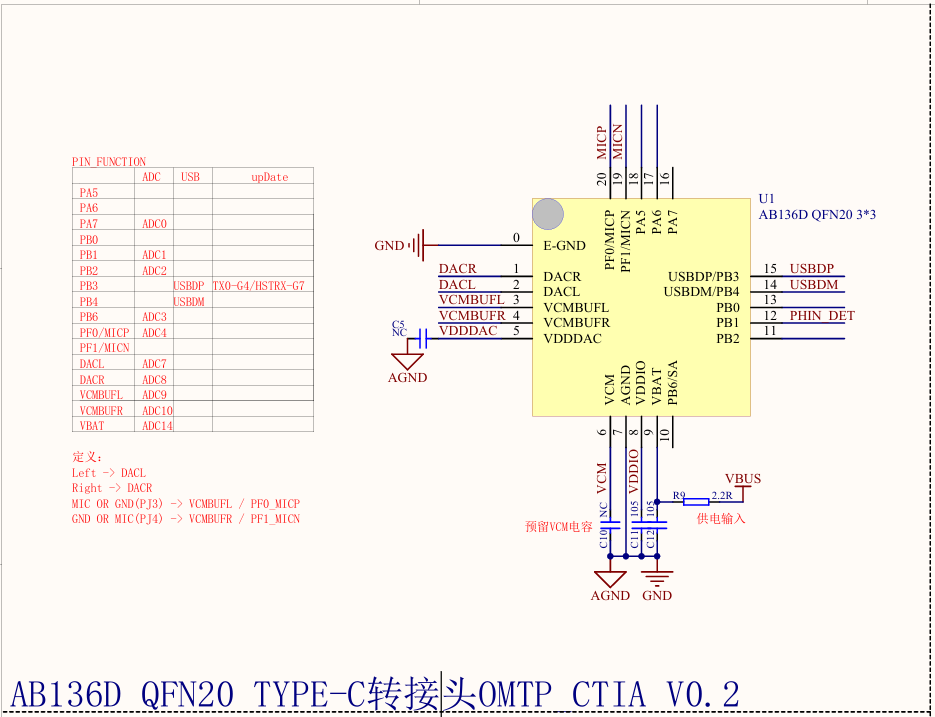Viewport: 935px width, 717px height.
Task: Select the PB6 row label in table
Action: click(x=88, y=317)
